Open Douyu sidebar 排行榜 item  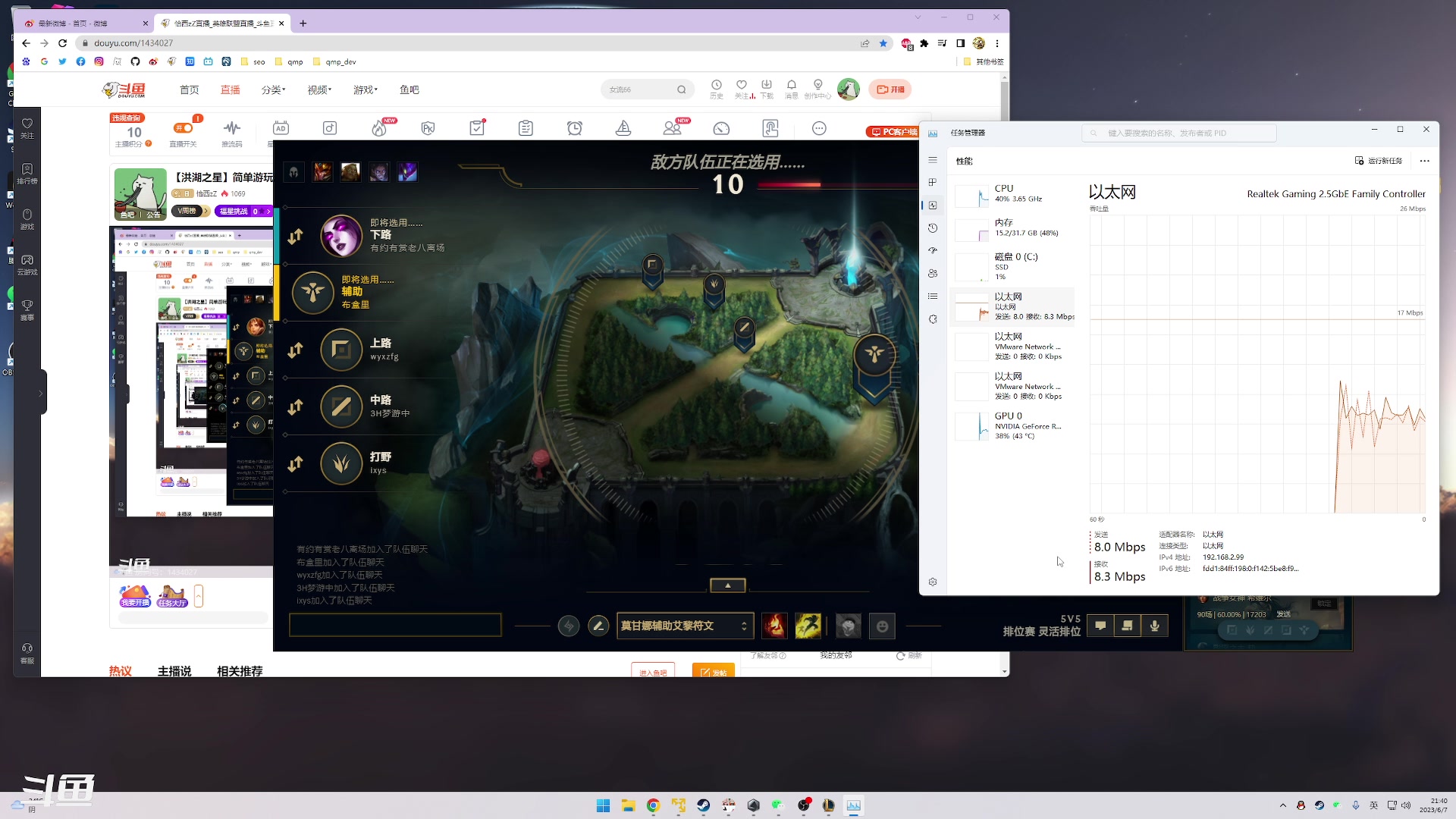[27, 174]
